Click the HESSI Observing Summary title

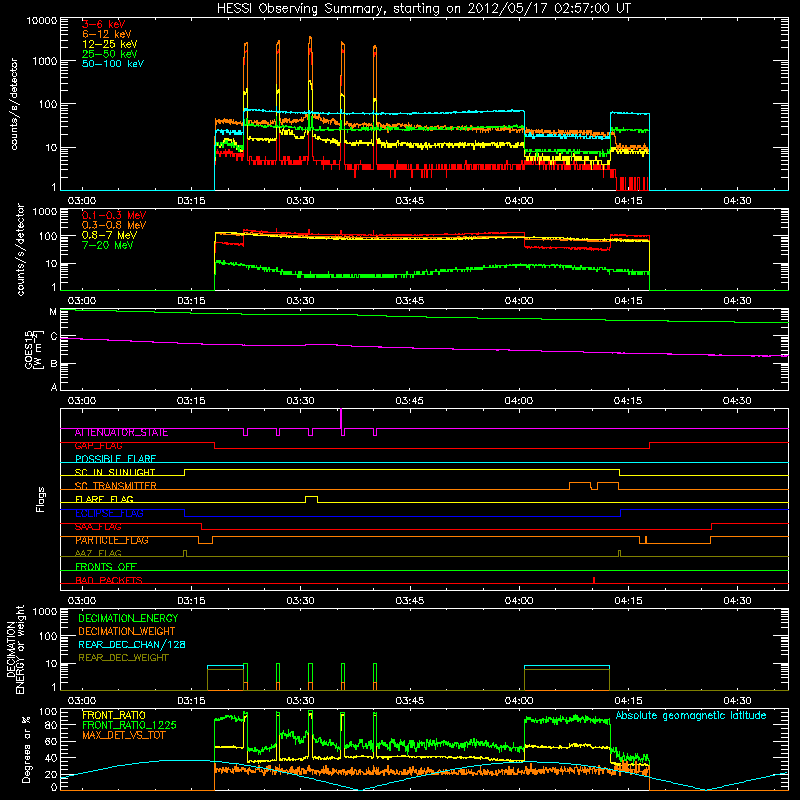coord(424,9)
